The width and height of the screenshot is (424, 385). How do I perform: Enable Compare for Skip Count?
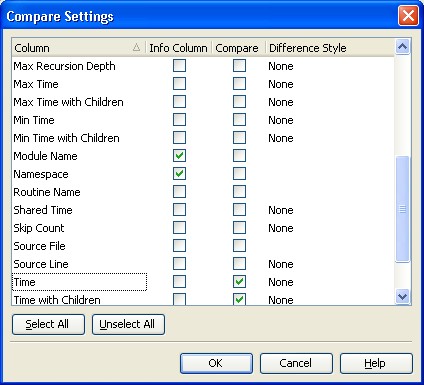tap(239, 228)
